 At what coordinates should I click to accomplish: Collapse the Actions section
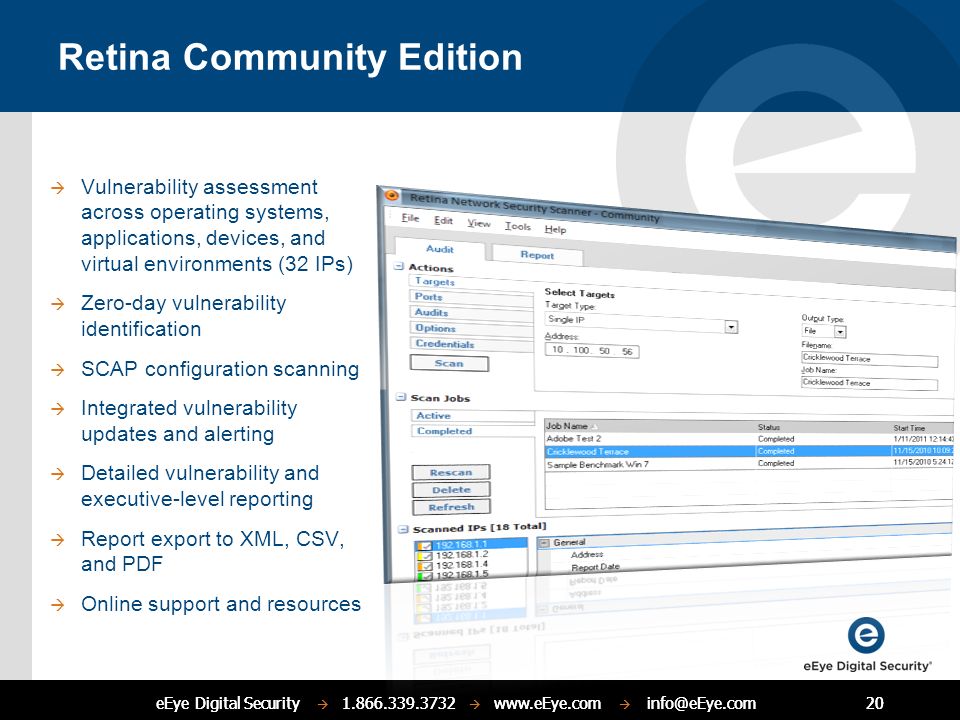coord(399,266)
